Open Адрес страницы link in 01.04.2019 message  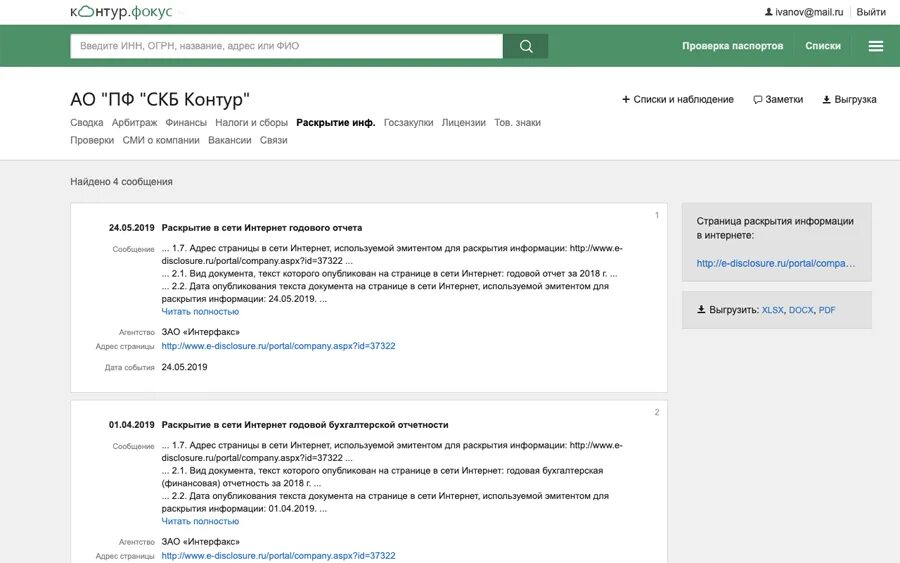point(278,556)
